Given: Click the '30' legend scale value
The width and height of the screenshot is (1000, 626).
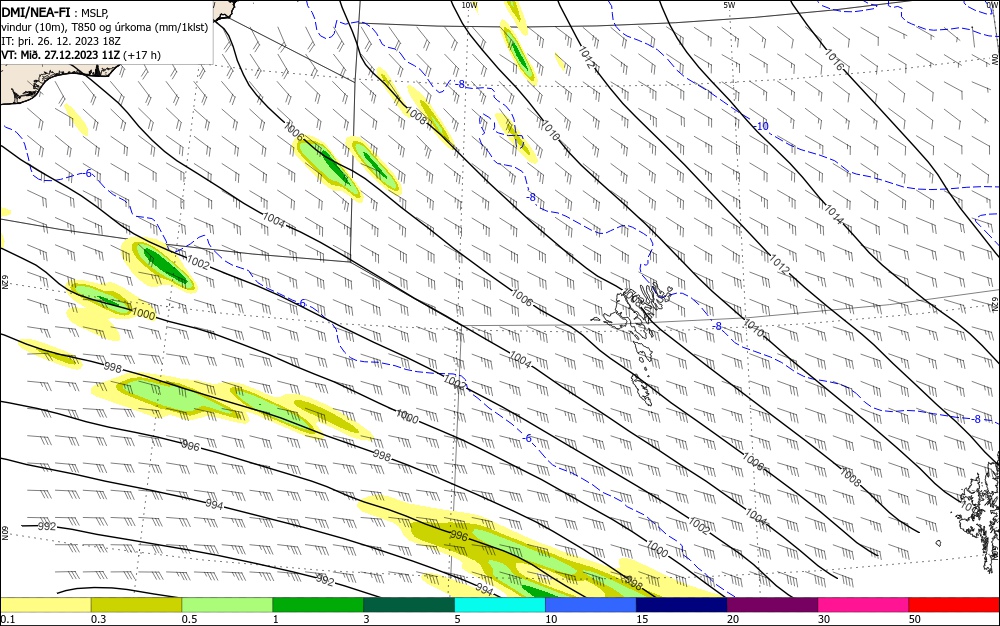Looking at the screenshot, I should point(824,619).
